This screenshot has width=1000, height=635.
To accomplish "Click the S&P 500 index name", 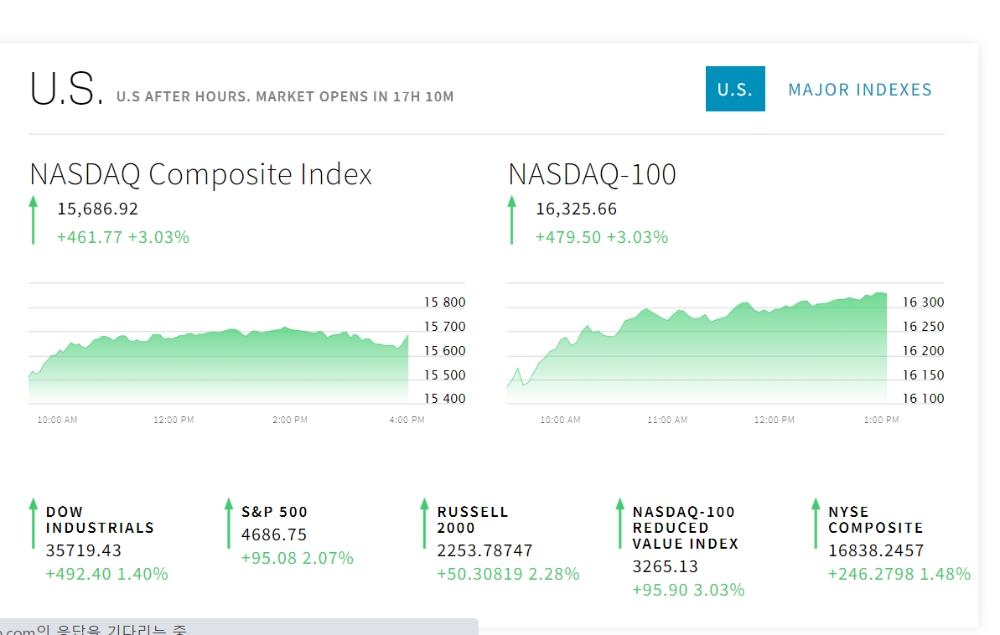I will coord(274,512).
